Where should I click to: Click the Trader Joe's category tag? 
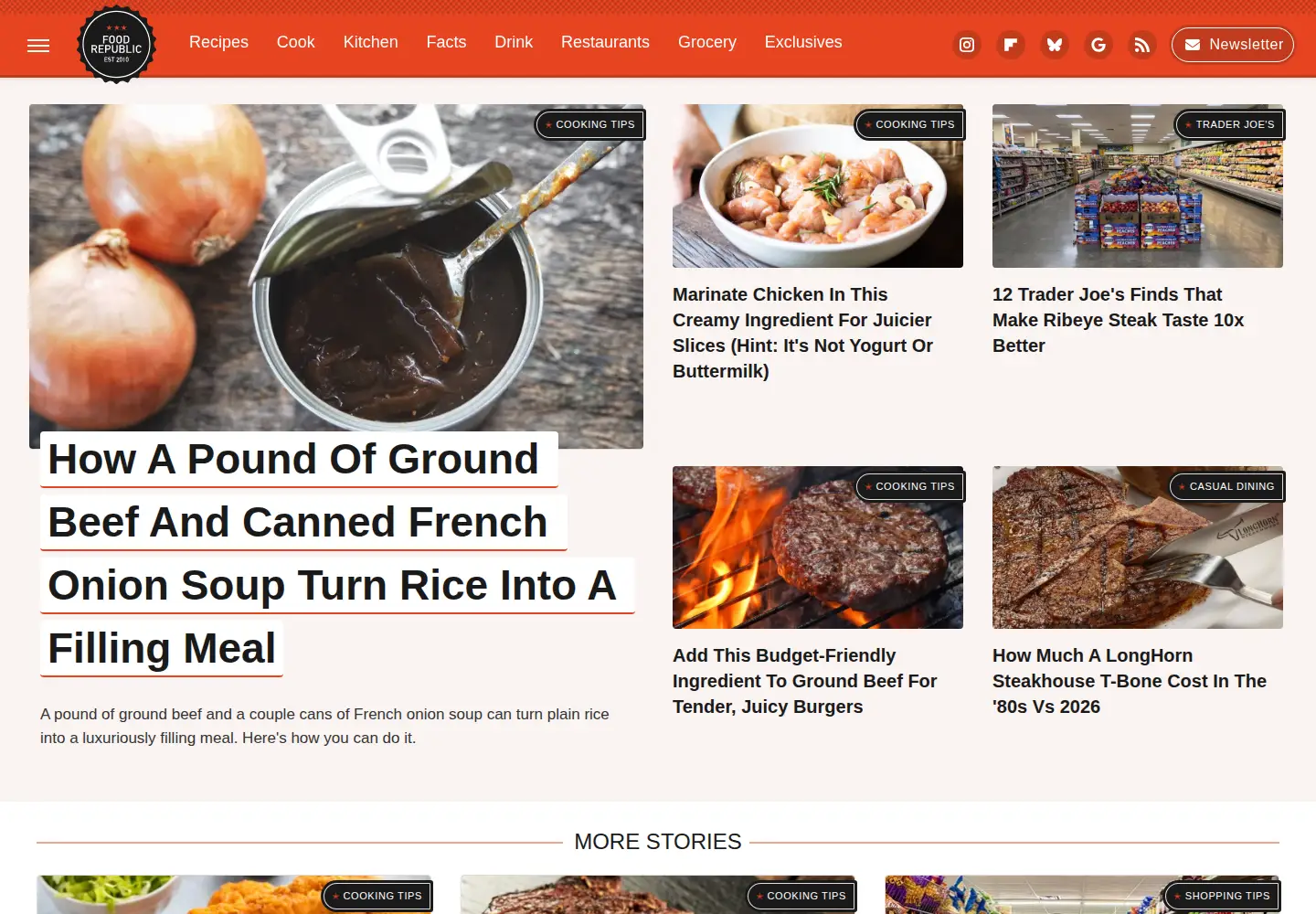click(1230, 124)
